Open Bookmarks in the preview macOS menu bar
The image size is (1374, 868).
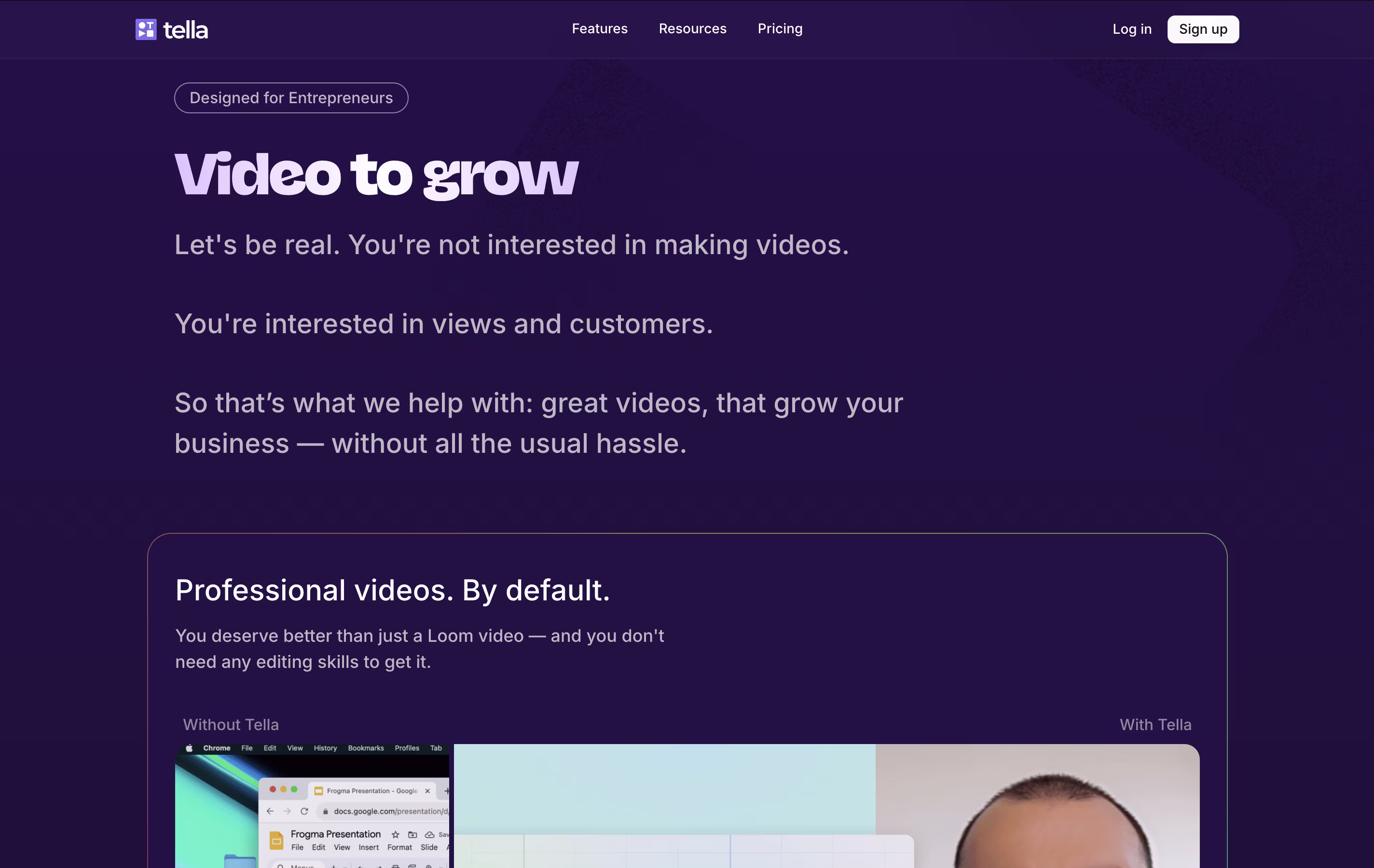[x=366, y=747]
